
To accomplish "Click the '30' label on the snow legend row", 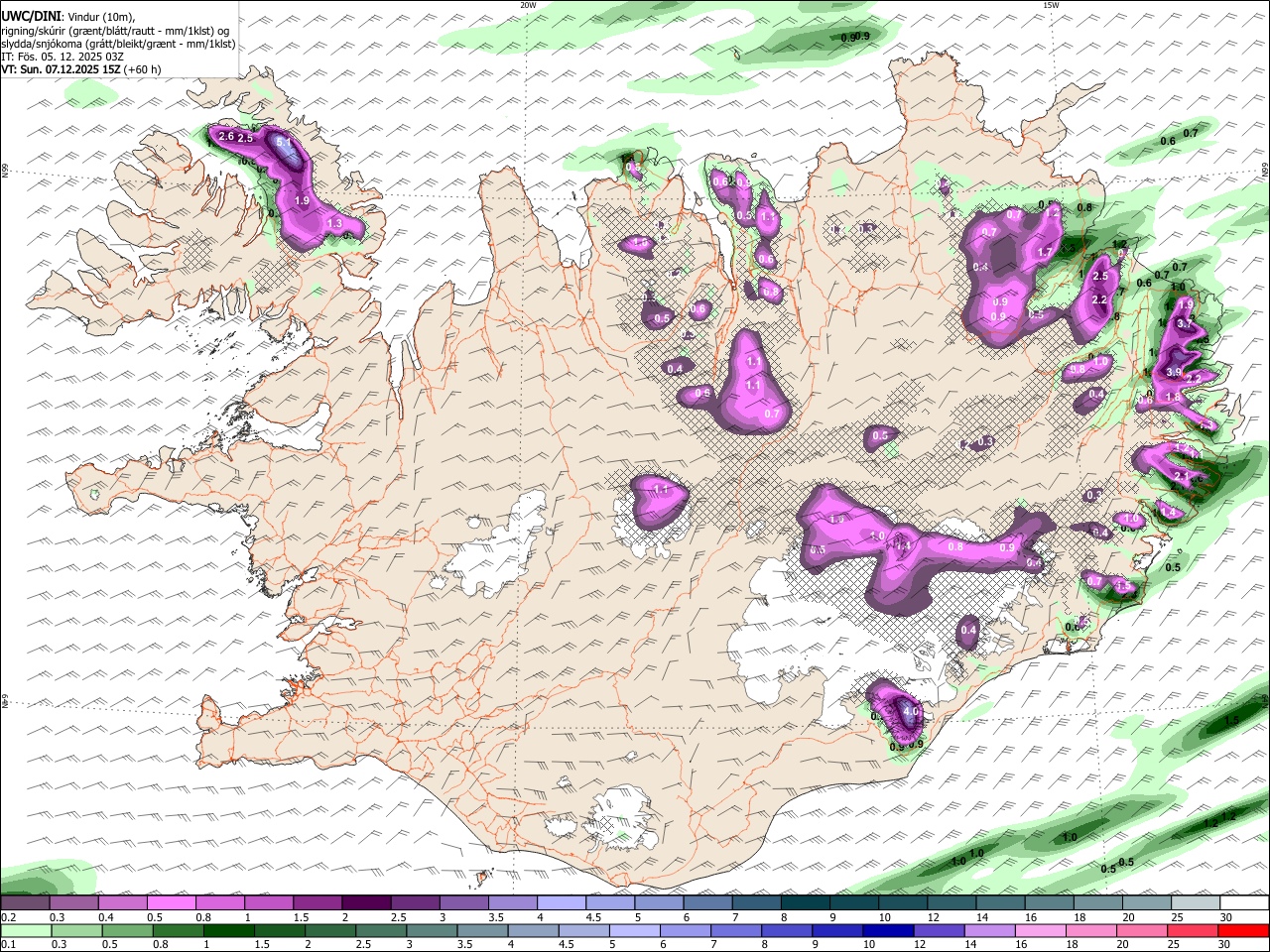I will coord(1225,917).
